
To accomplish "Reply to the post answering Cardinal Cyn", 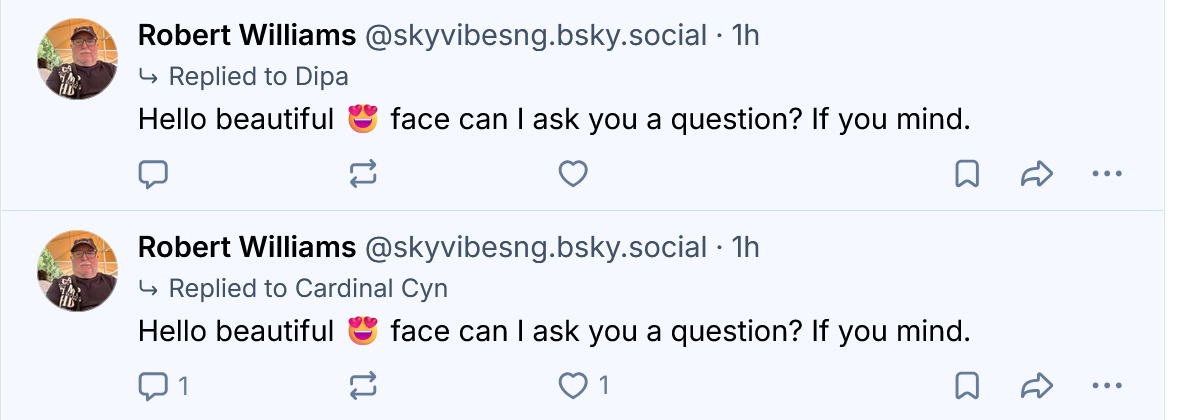I will tap(152, 385).
